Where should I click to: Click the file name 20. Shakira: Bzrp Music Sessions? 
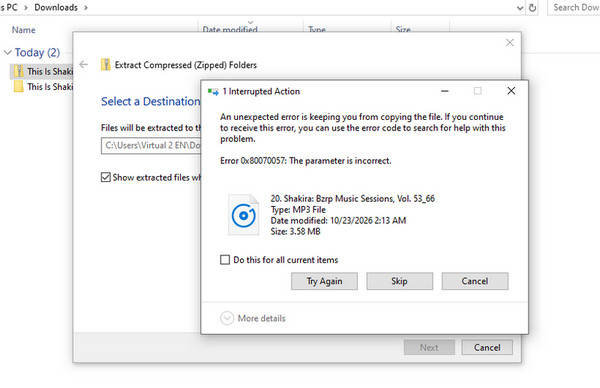[x=352, y=199]
